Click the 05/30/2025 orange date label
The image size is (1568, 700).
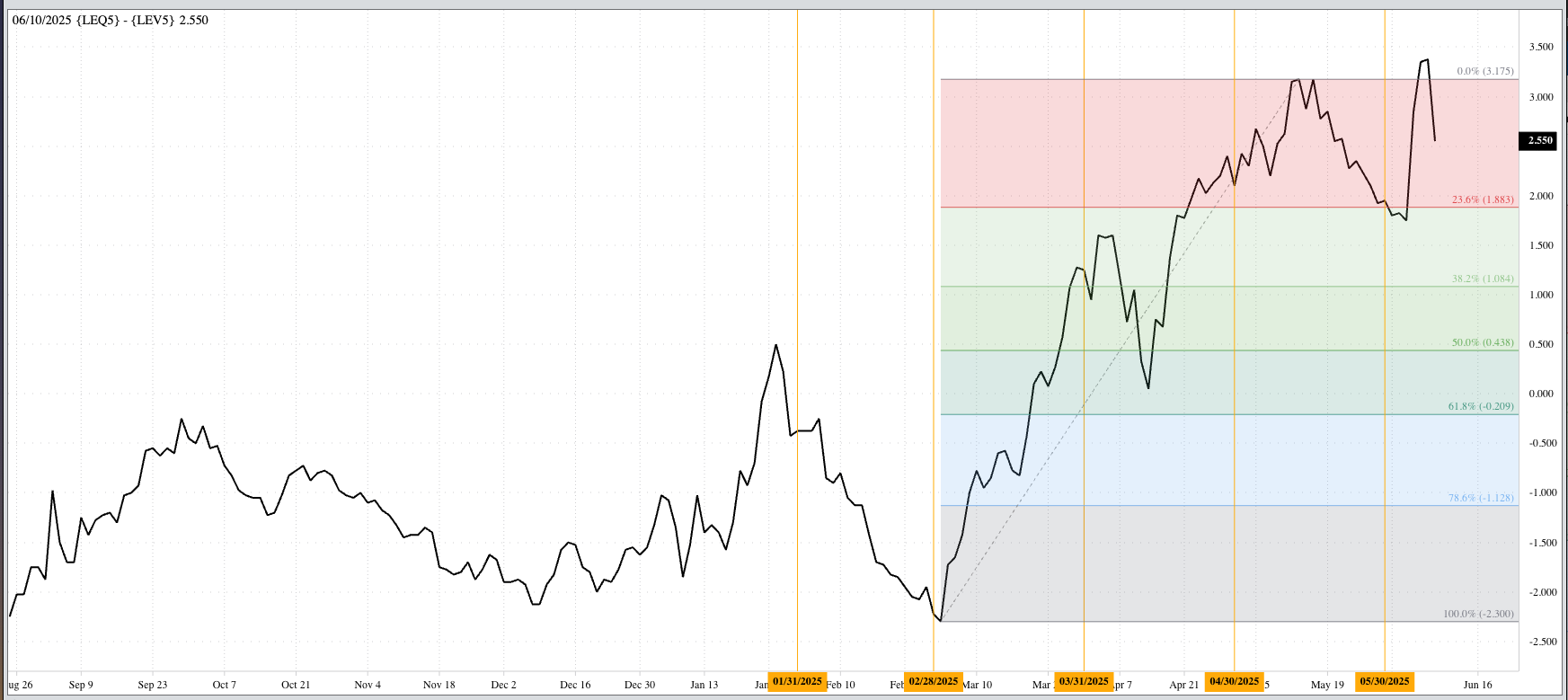click(x=1384, y=681)
